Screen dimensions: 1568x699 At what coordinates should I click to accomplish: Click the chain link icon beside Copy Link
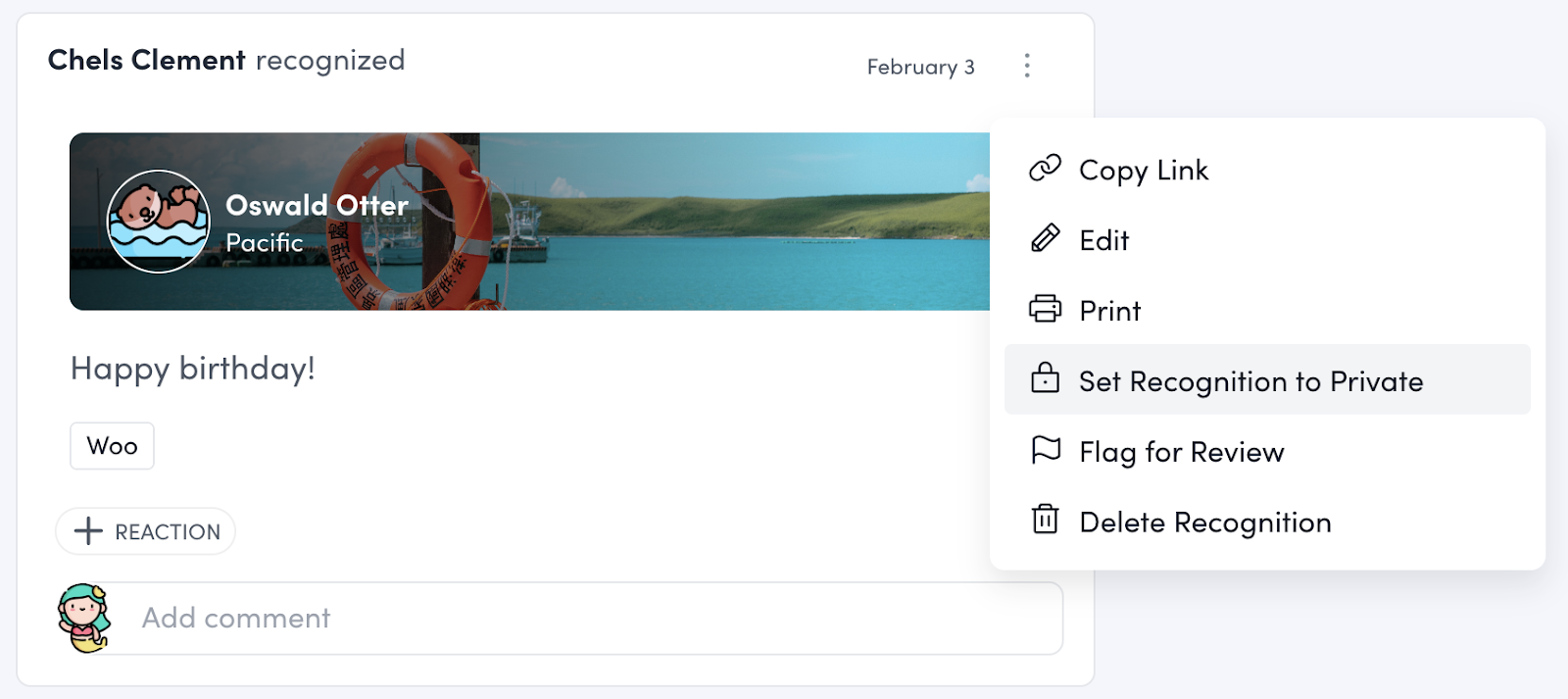click(1045, 169)
